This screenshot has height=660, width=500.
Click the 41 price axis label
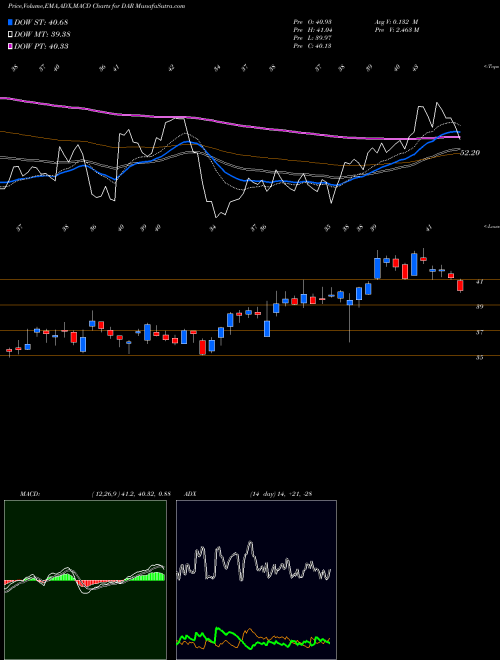[479, 282]
